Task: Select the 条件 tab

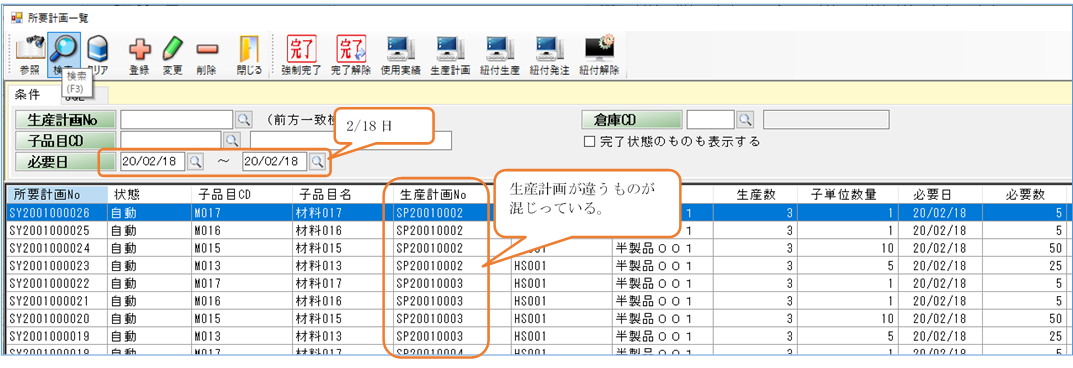Action: (x=27, y=94)
